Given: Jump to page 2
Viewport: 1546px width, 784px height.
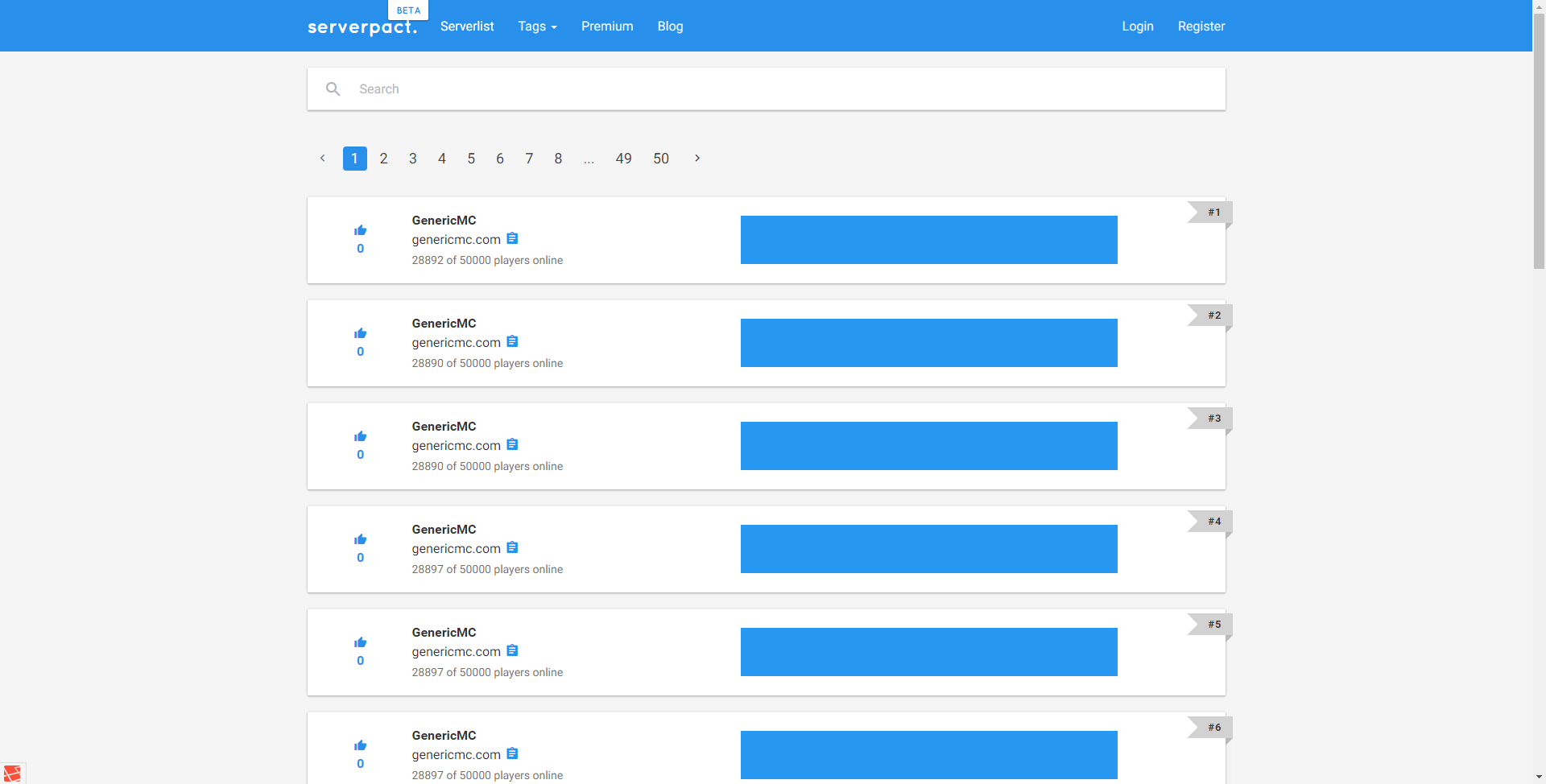Looking at the screenshot, I should [x=384, y=159].
